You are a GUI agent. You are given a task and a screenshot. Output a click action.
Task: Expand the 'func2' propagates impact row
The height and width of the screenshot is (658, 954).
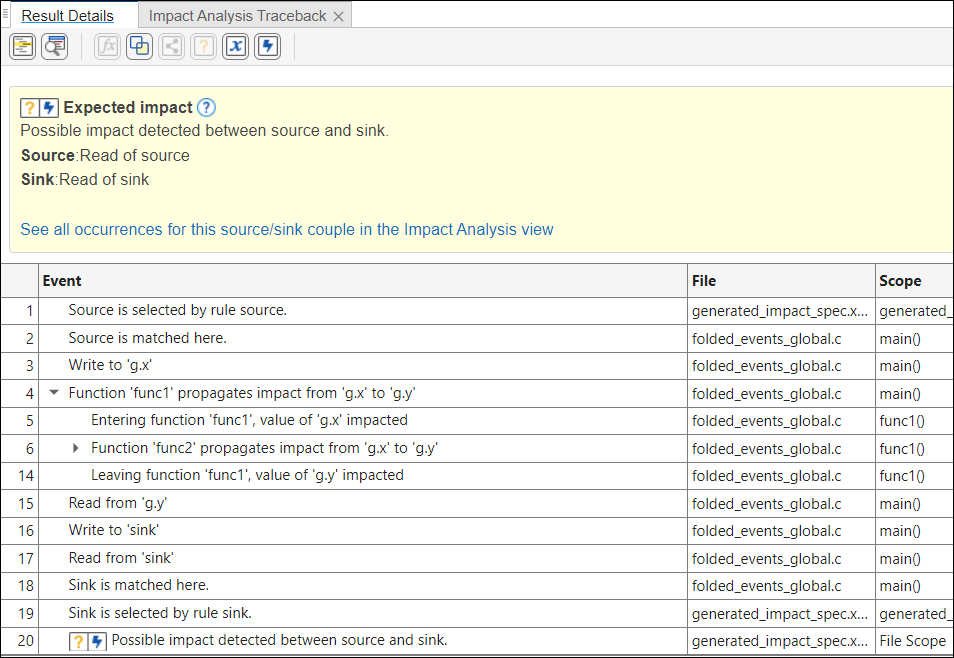pyautogui.click(x=76, y=449)
